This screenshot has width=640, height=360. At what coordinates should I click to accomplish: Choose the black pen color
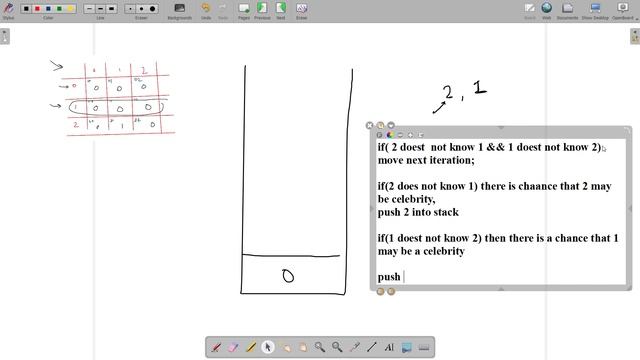(x=26, y=9)
